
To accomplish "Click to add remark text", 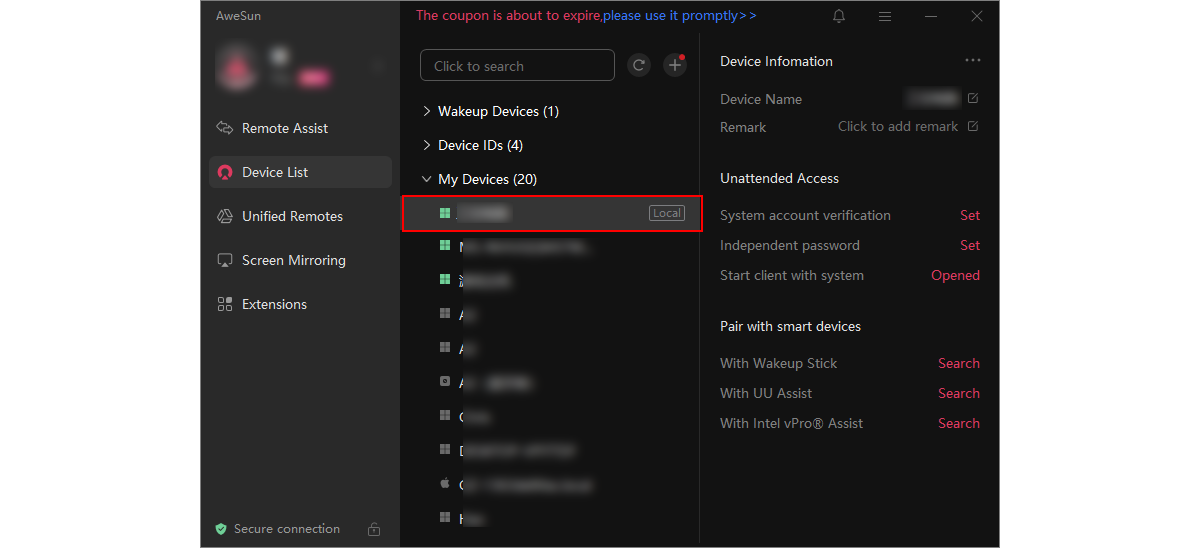I will coord(898,126).
